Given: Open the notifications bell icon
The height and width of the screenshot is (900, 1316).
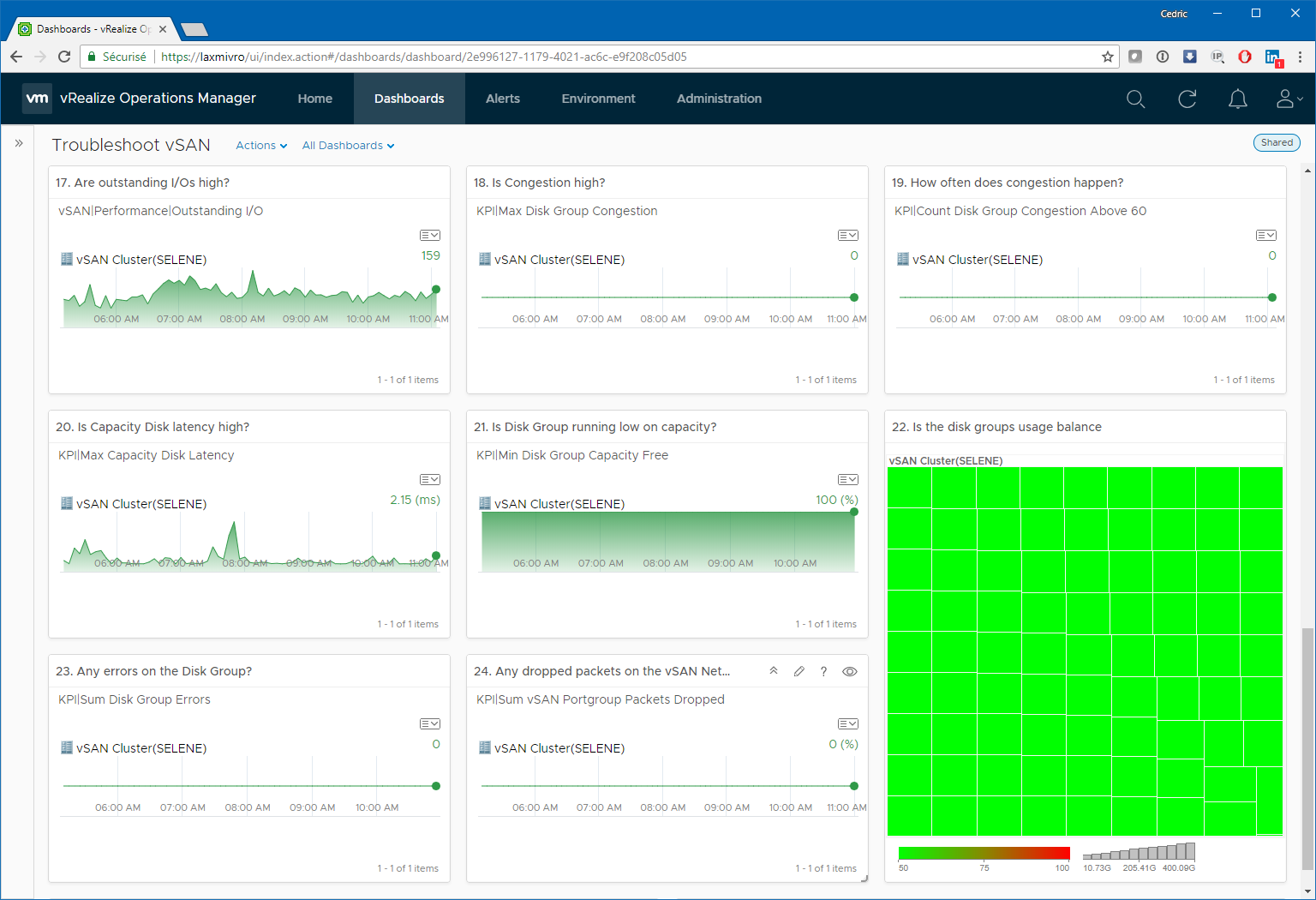Looking at the screenshot, I should [1237, 99].
